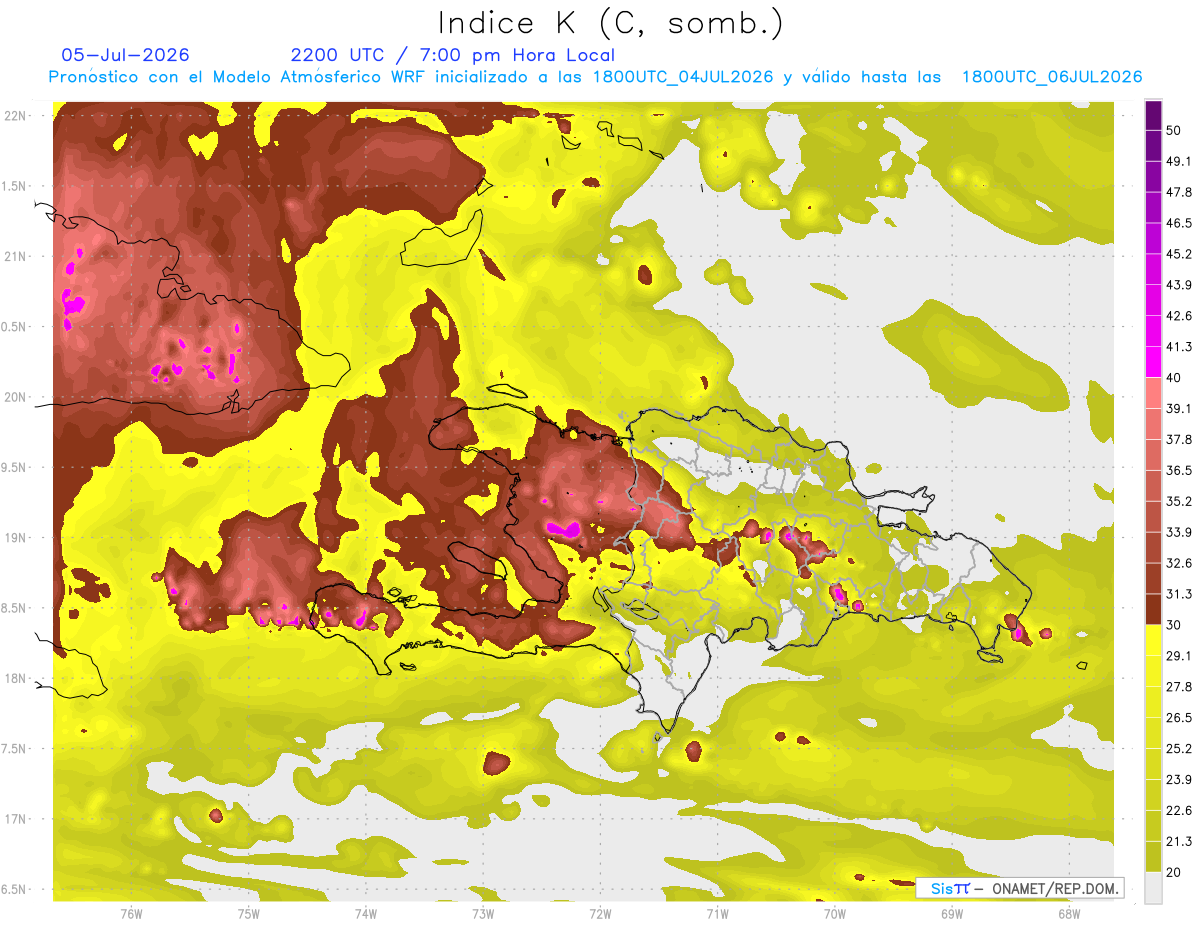Pick the dark purple swatch above 50

coord(1153,115)
